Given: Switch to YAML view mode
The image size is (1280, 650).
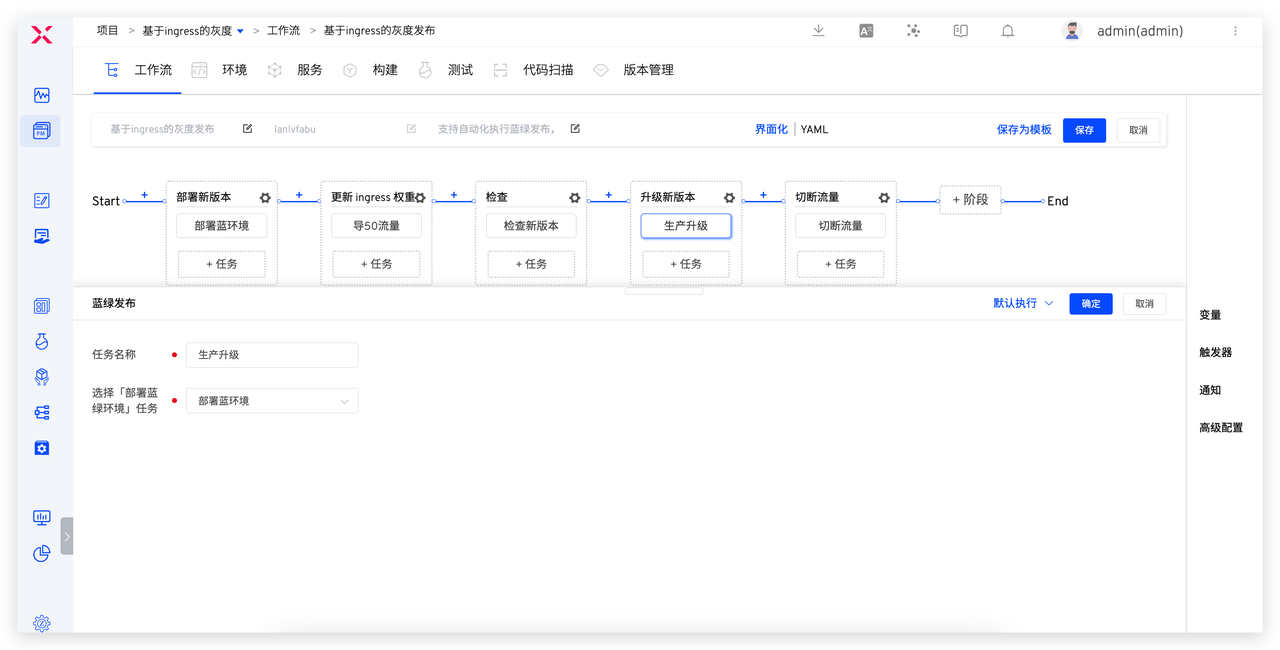Looking at the screenshot, I should pos(814,130).
